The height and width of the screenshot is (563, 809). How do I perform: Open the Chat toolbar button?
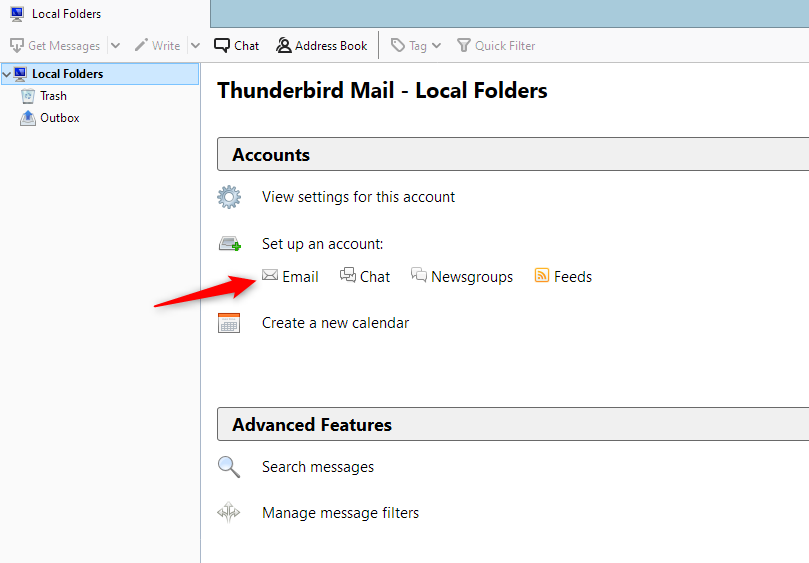[236, 45]
